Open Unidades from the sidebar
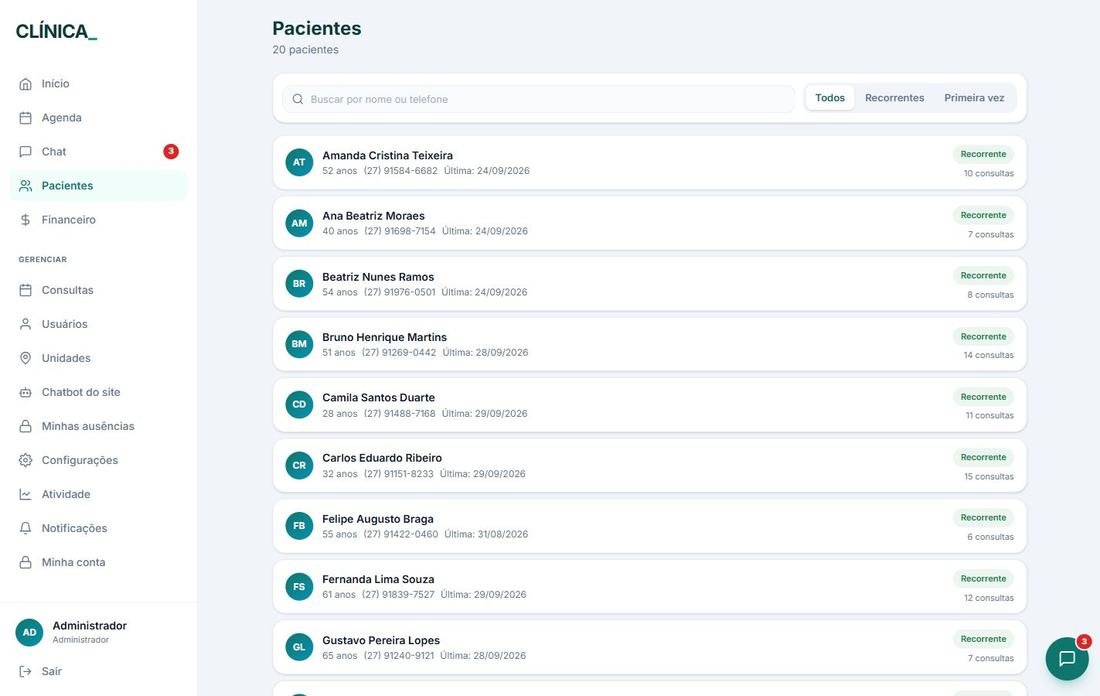 pos(98,358)
